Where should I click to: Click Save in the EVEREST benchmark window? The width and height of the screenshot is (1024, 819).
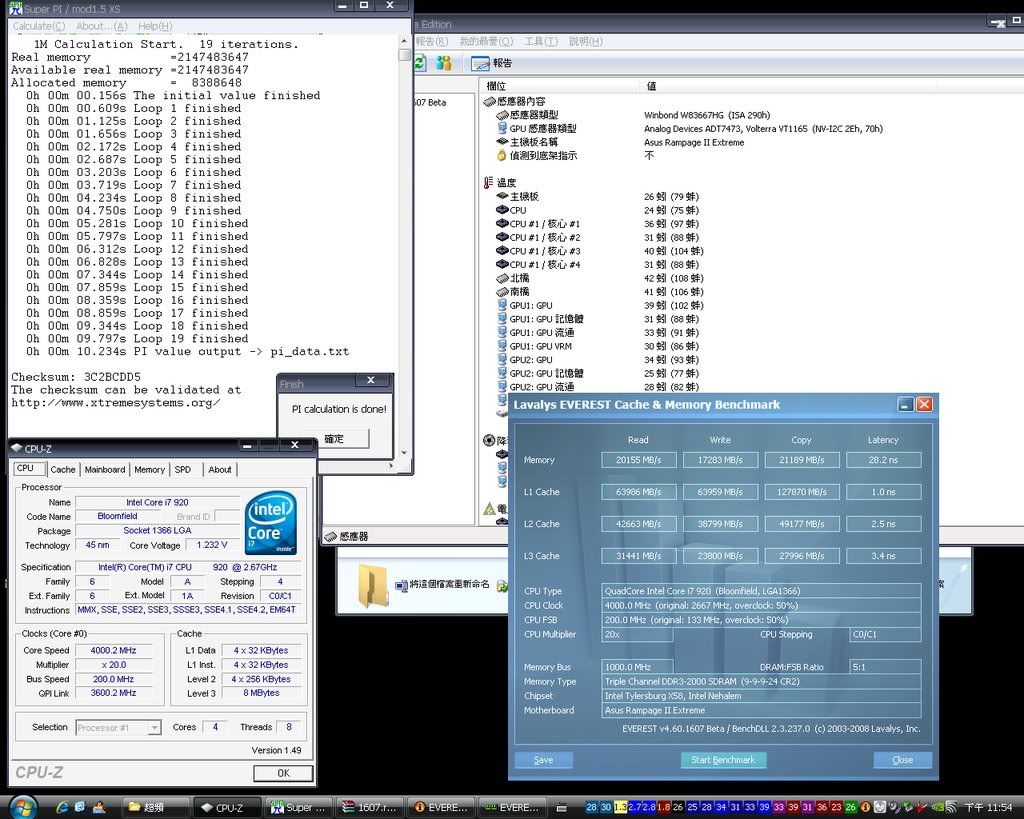click(x=543, y=760)
